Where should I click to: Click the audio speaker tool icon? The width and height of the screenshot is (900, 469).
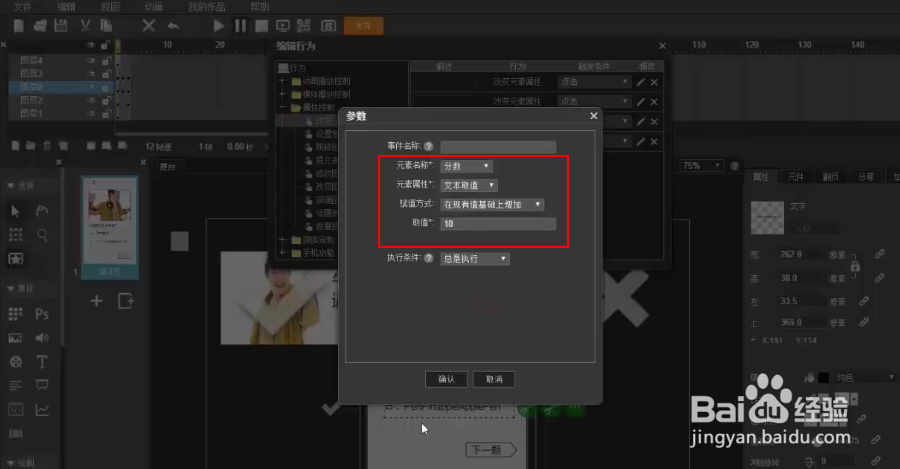[x=42, y=338]
